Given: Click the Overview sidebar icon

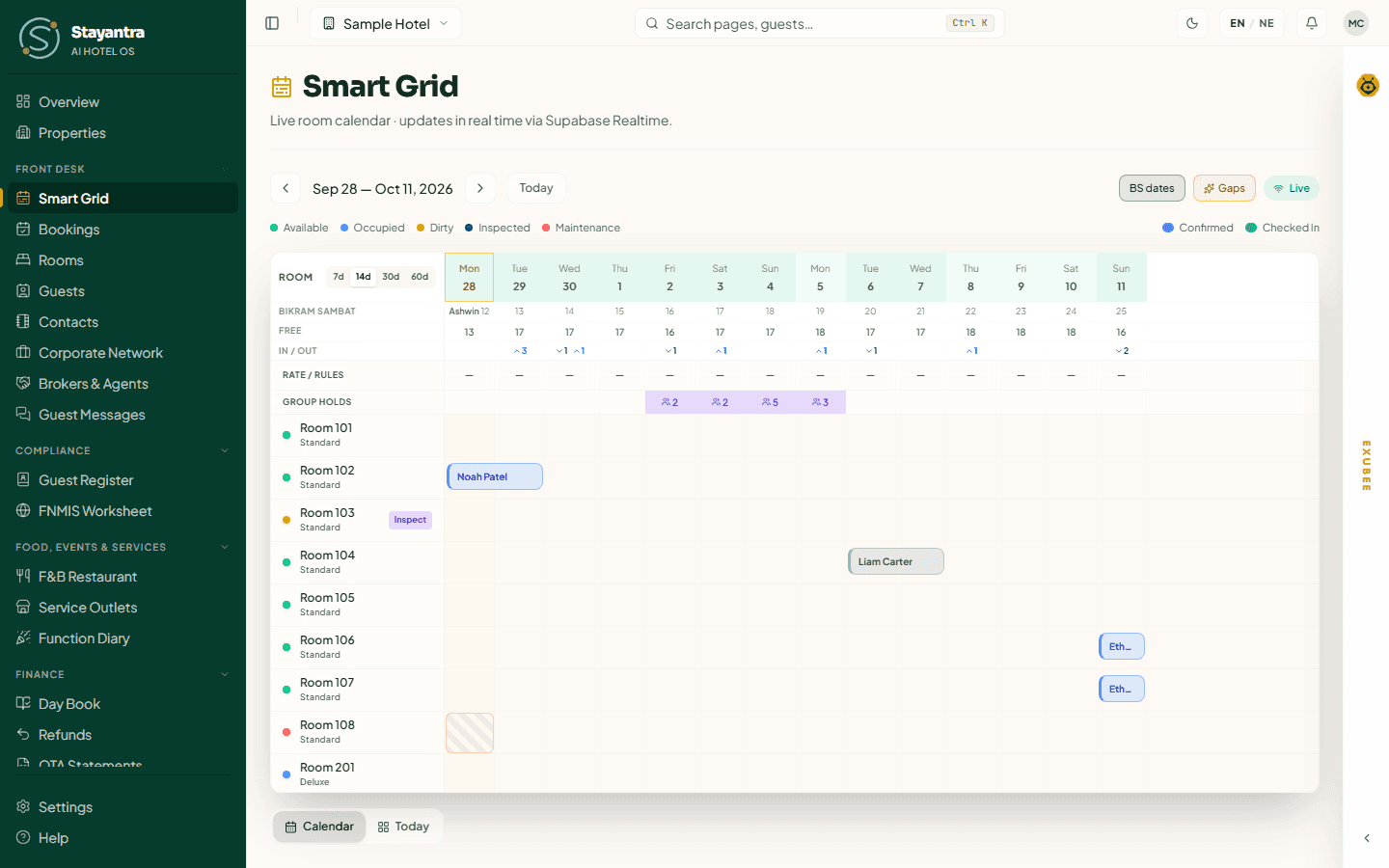Looking at the screenshot, I should (x=23, y=101).
